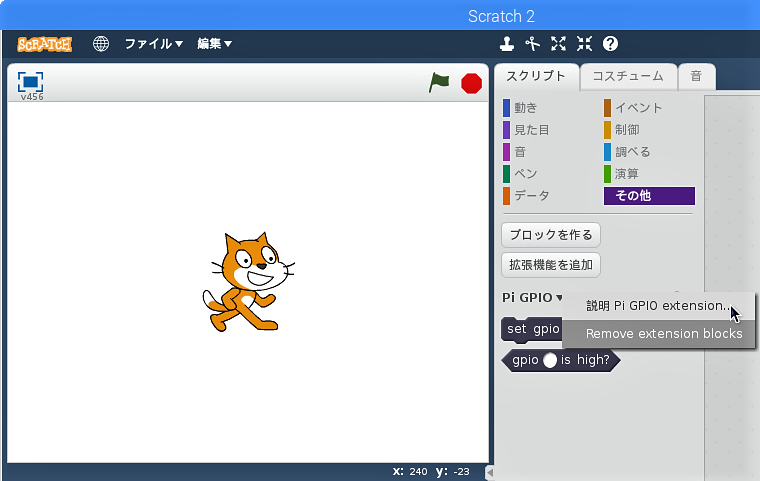Open the block help question mark tool
This screenshot has height=481, width=760.
click(610, 44)
